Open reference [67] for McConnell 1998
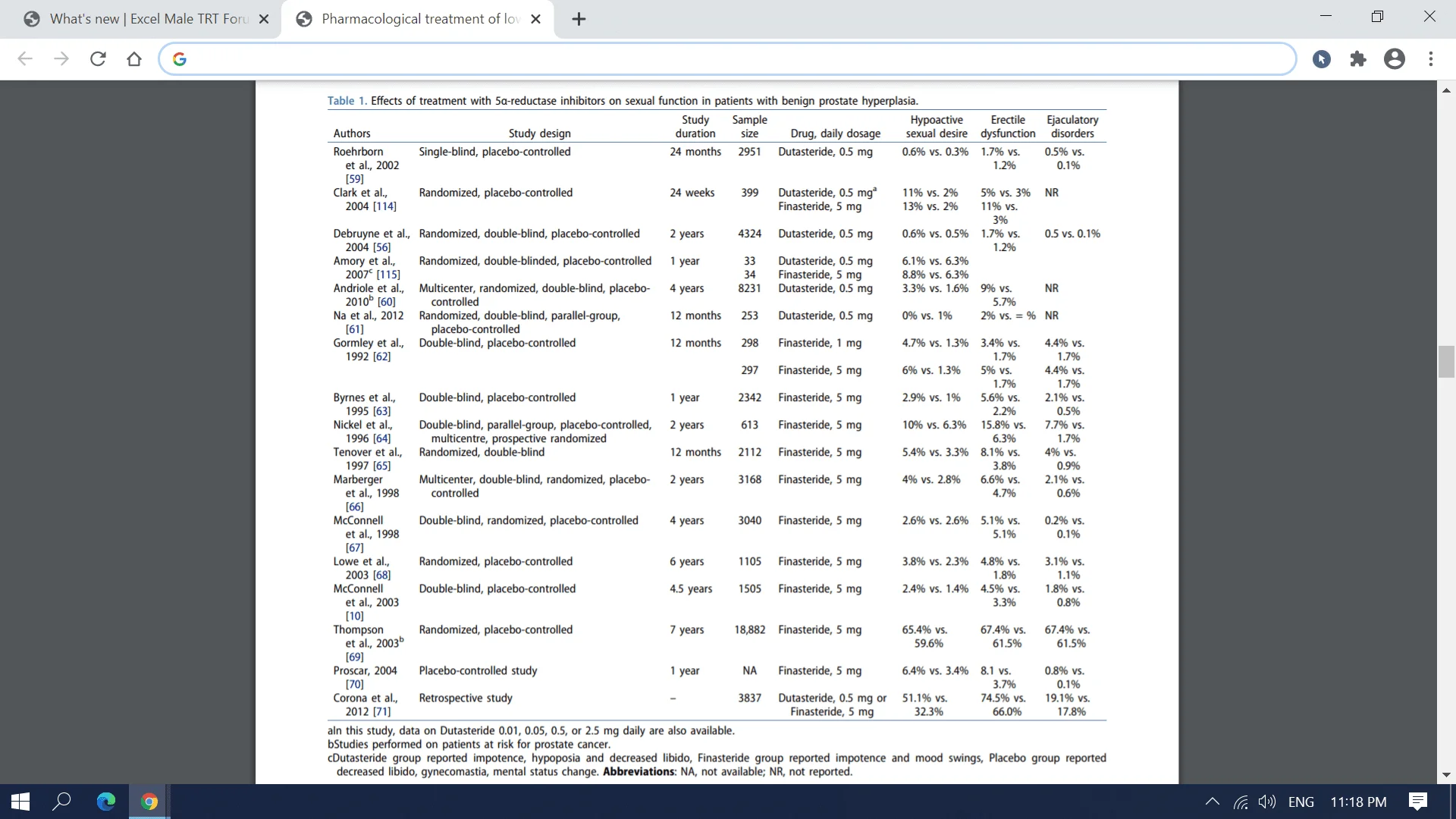 point(354,548)
